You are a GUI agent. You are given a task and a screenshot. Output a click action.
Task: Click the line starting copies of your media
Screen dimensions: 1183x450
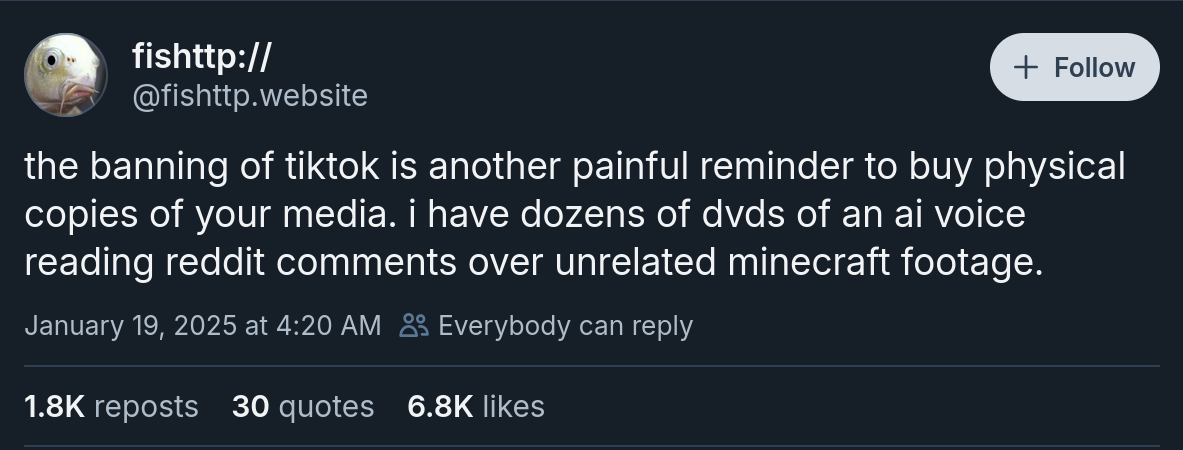pos(525,214)
